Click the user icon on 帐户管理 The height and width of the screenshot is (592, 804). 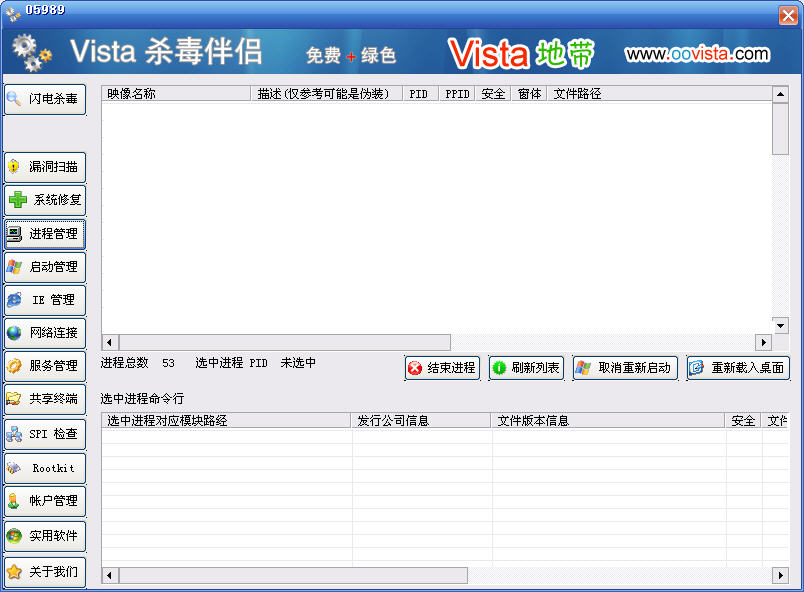click(x=14, y=501)
